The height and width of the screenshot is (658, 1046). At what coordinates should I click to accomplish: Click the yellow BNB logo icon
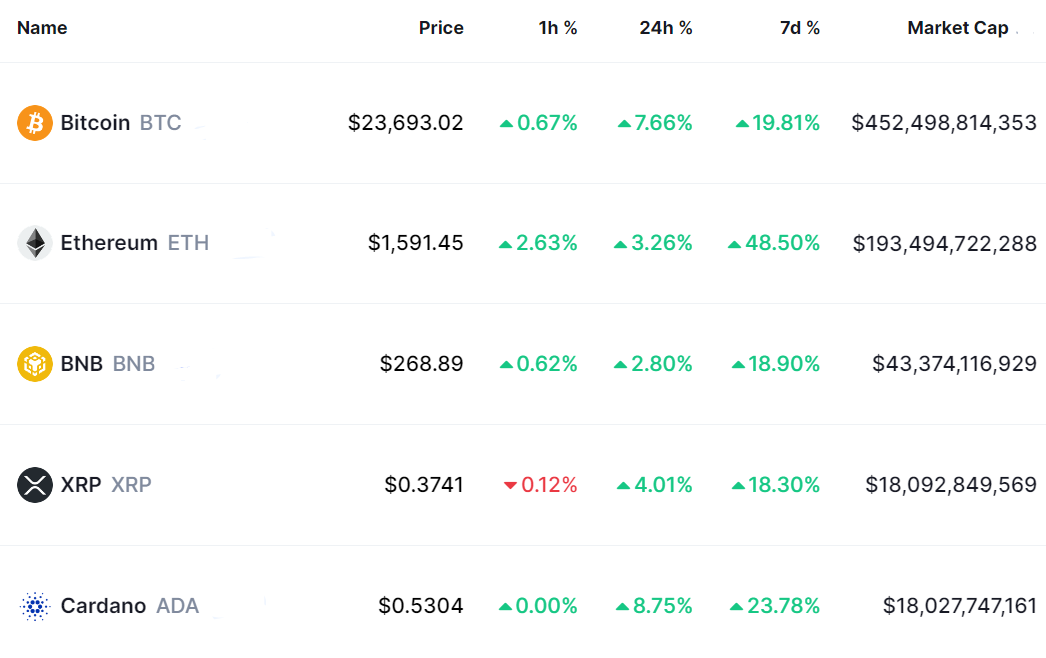(x=35, y=364)
